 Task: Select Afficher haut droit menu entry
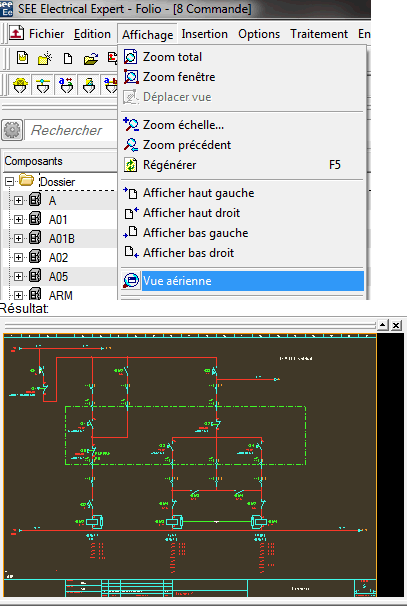pos(242,213)
